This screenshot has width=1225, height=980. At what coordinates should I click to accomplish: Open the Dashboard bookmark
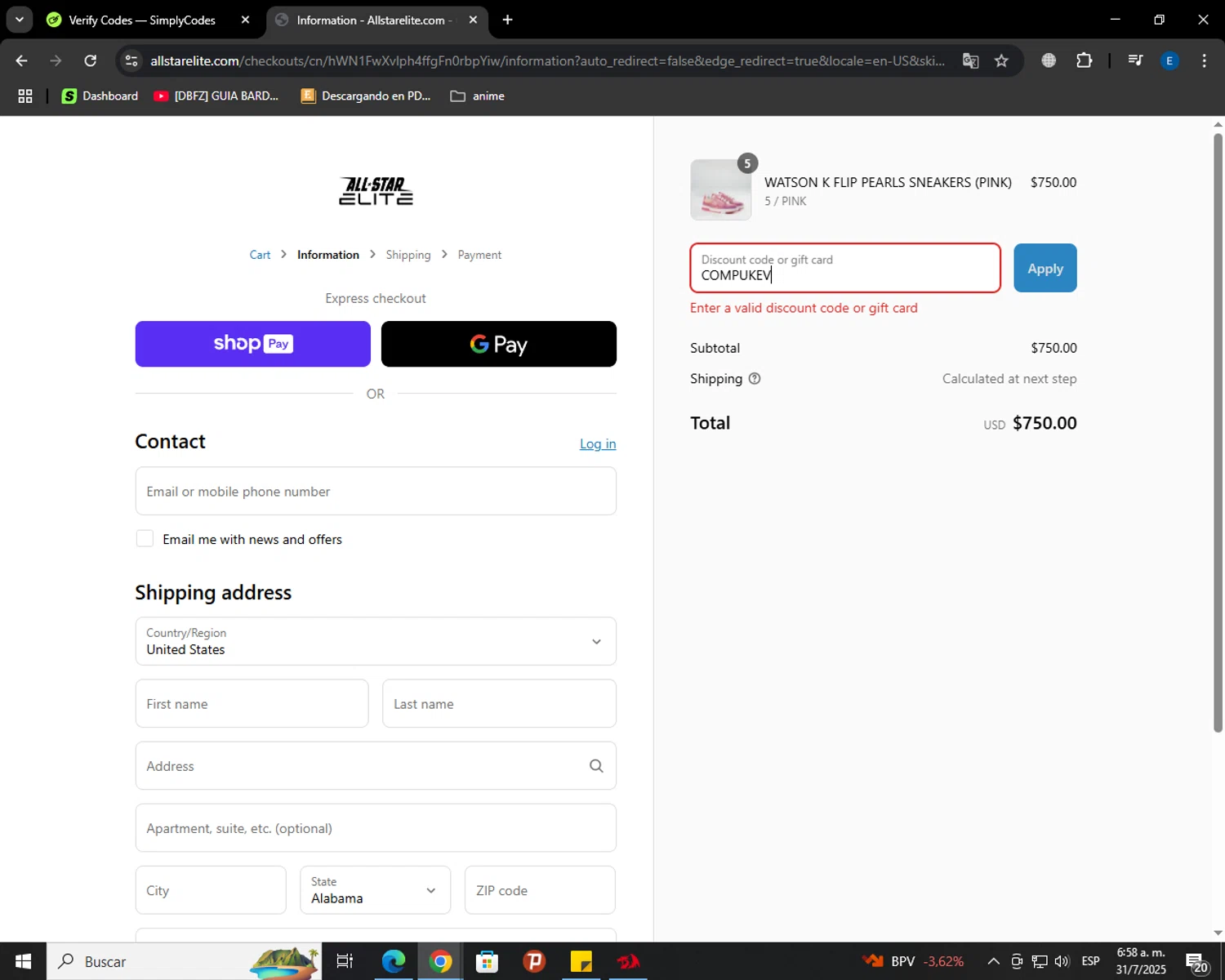[x=100, y=96]
